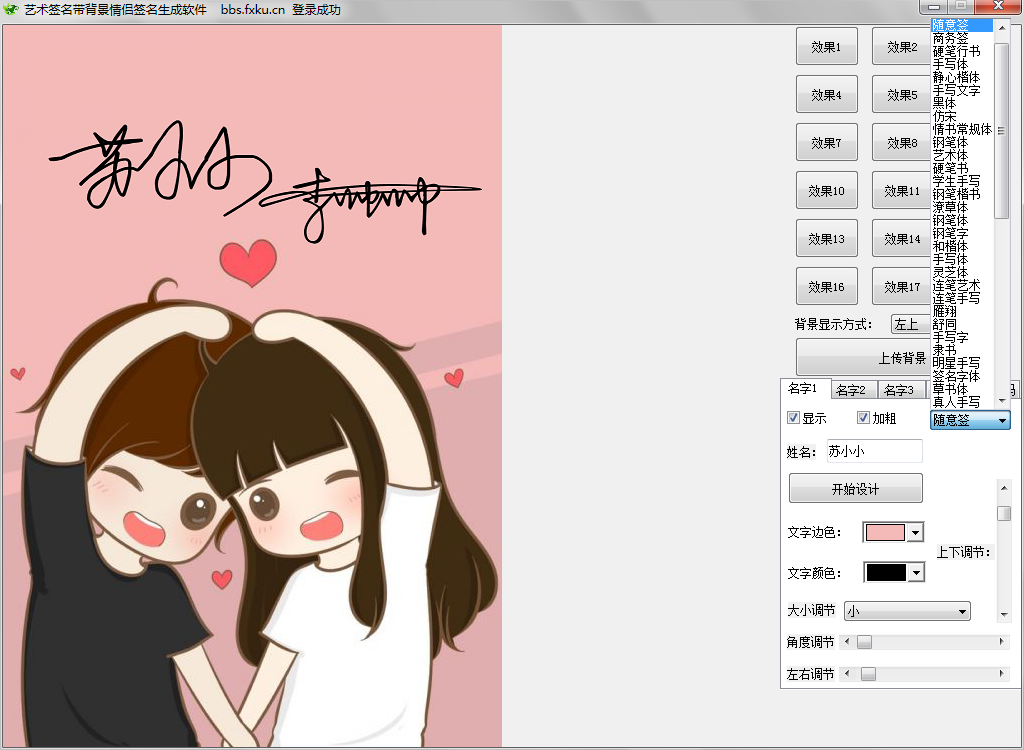1024x750 pixels.
Task: Select 连笔艺术 in the font list
Action: point(962,285)
